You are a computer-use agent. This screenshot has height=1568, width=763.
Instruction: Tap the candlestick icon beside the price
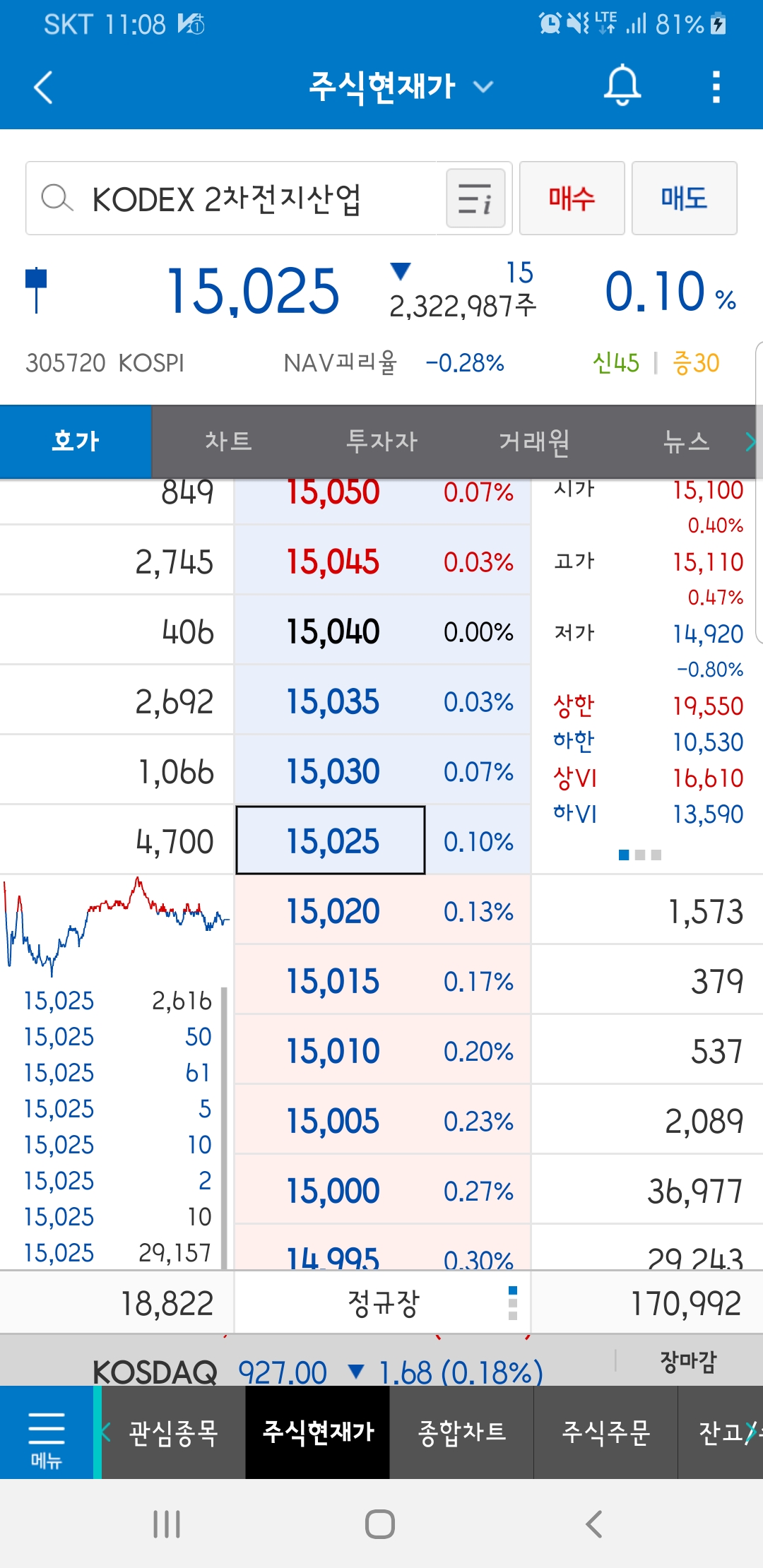(x=36, y=290)
